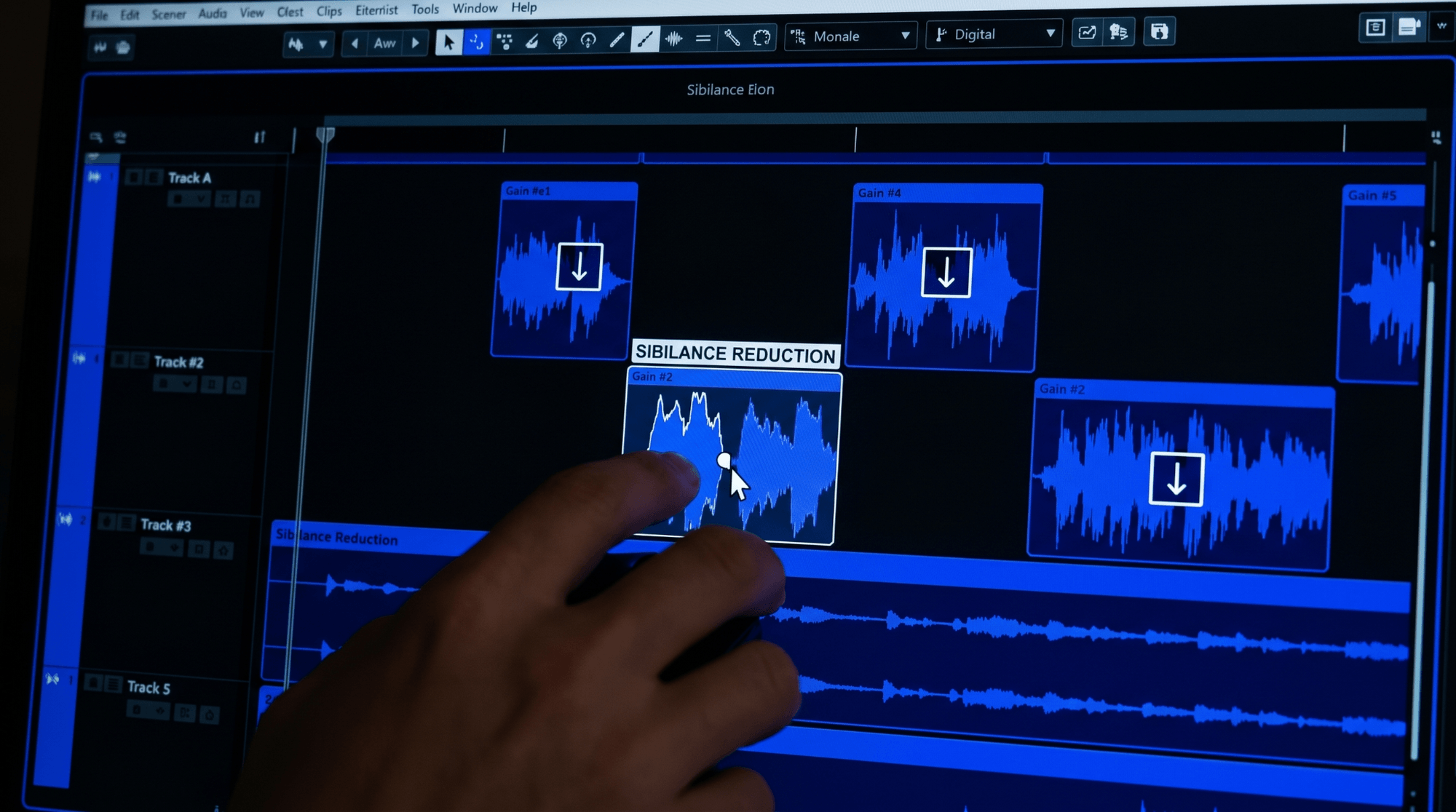1456x812 pixels.
Task: Open the Window menu
Action: tap(475, 8)
